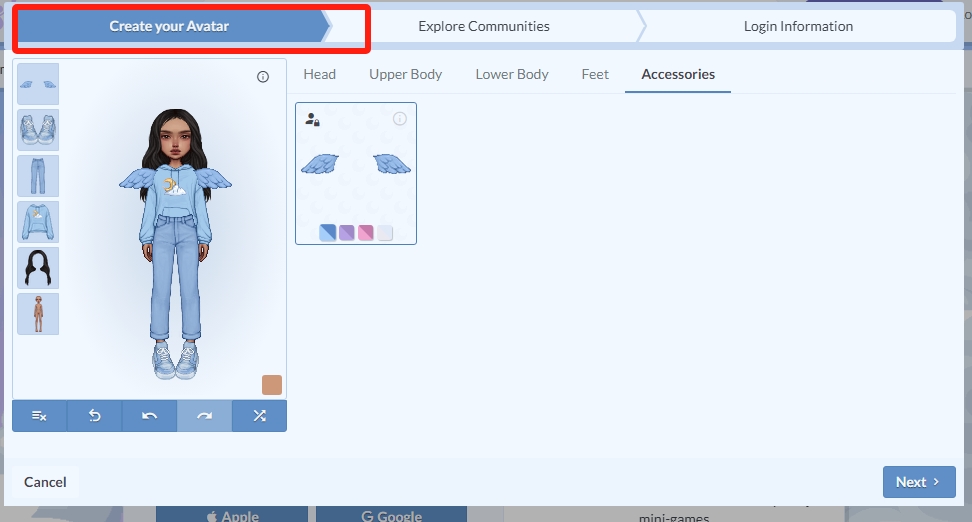972x522 pixels.
Task: Go to the Feet tab
Action: pos(595,74)
